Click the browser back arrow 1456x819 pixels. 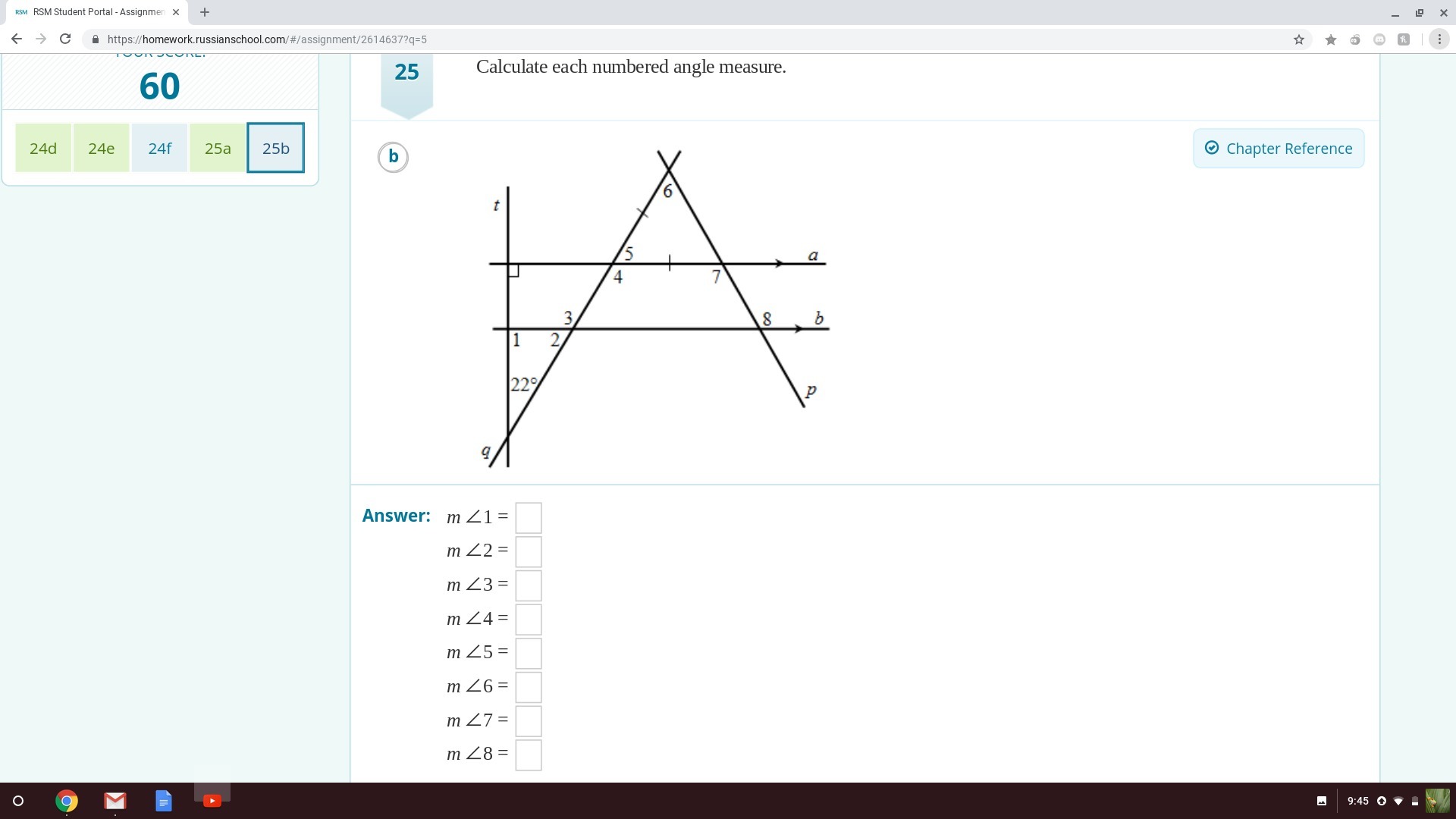(x=17, y=39)
